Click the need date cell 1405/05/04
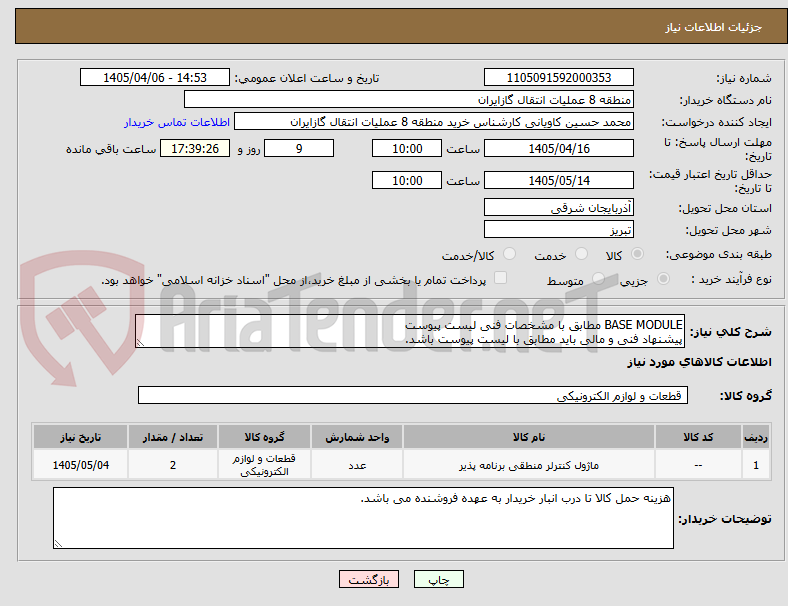Image resolution: width=788 pixels, height=606 pixels. 80,465
